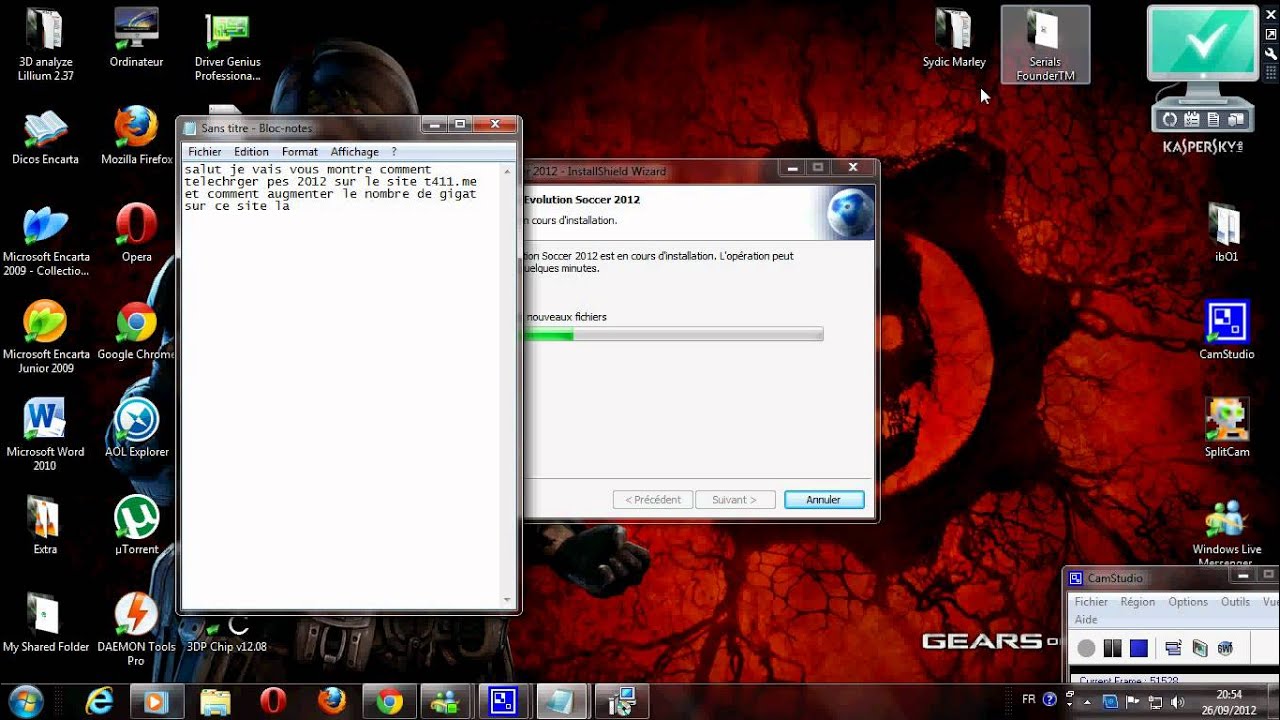Screen dimensions: 1280x720
Task: Open CamStudio Région menu
Action: pyautogui.click(x=1138, y=602)
